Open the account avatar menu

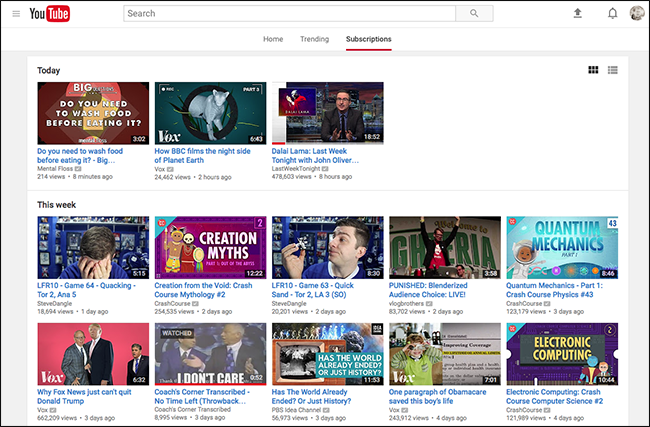[637, 13]
